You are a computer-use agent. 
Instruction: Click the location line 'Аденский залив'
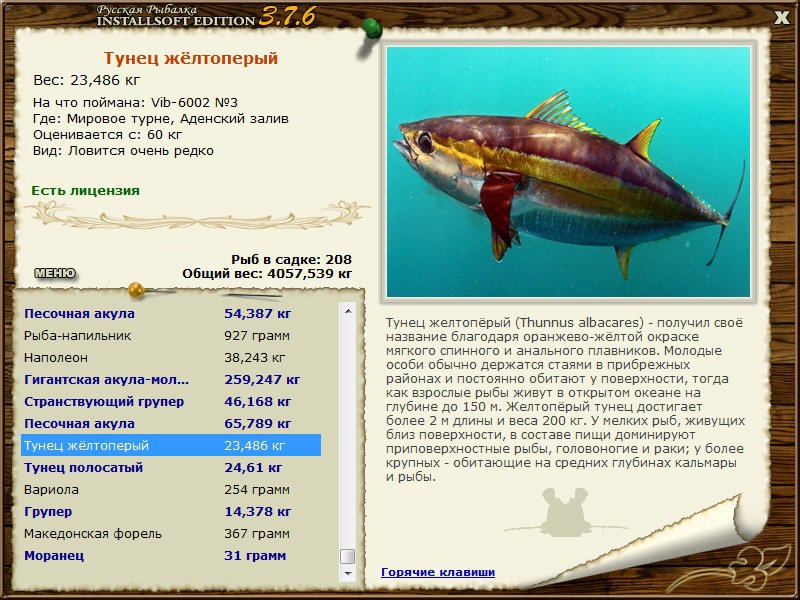pos(161,119)
